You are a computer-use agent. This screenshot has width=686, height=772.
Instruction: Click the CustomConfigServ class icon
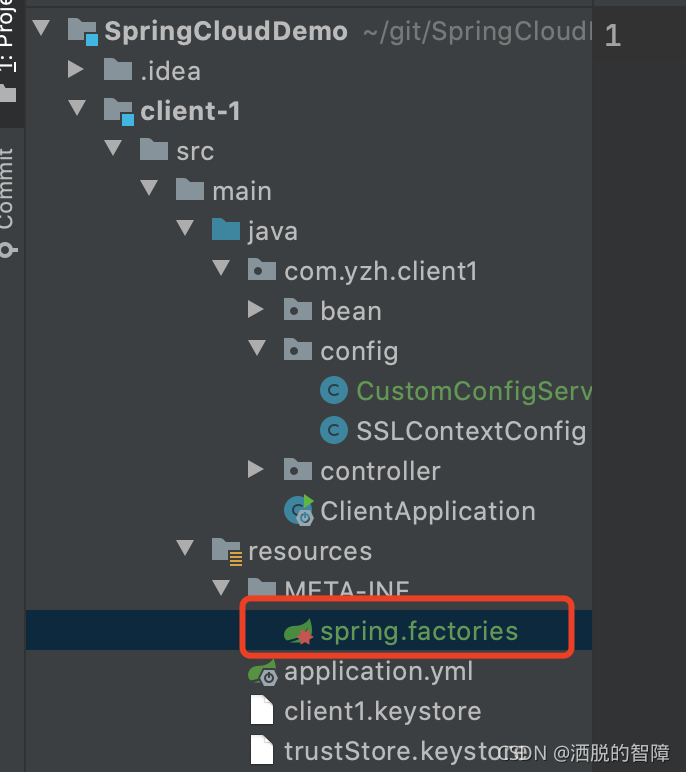click(334, 390)
